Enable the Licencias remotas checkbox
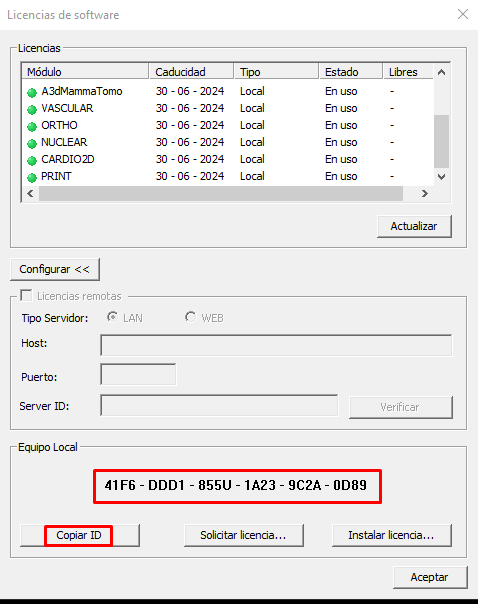Viewport: 478px width, 604px height. [x=26, y=295]
